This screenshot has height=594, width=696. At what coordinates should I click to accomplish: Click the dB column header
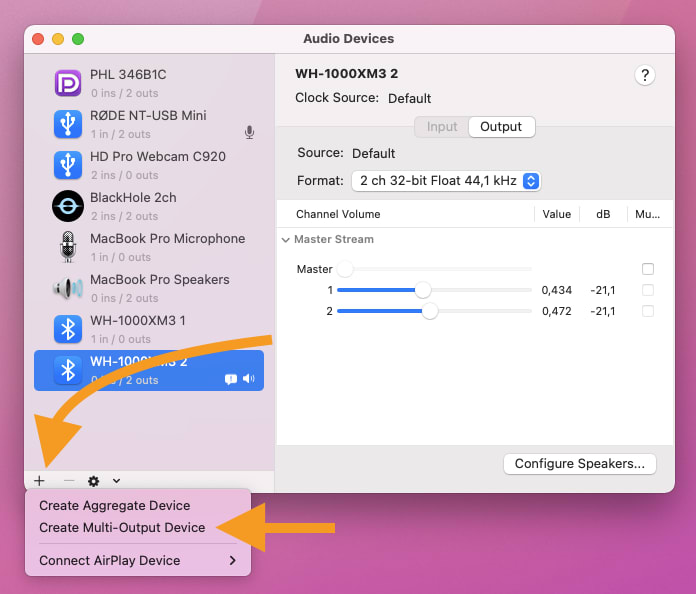[603, 214]
